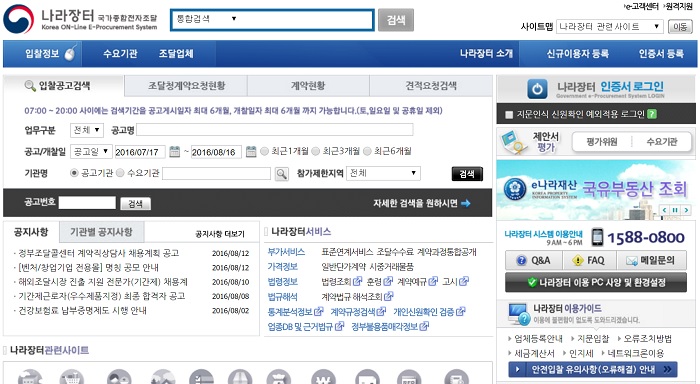Focus the 공고번호 input field
700x384 pixels.
87,203
